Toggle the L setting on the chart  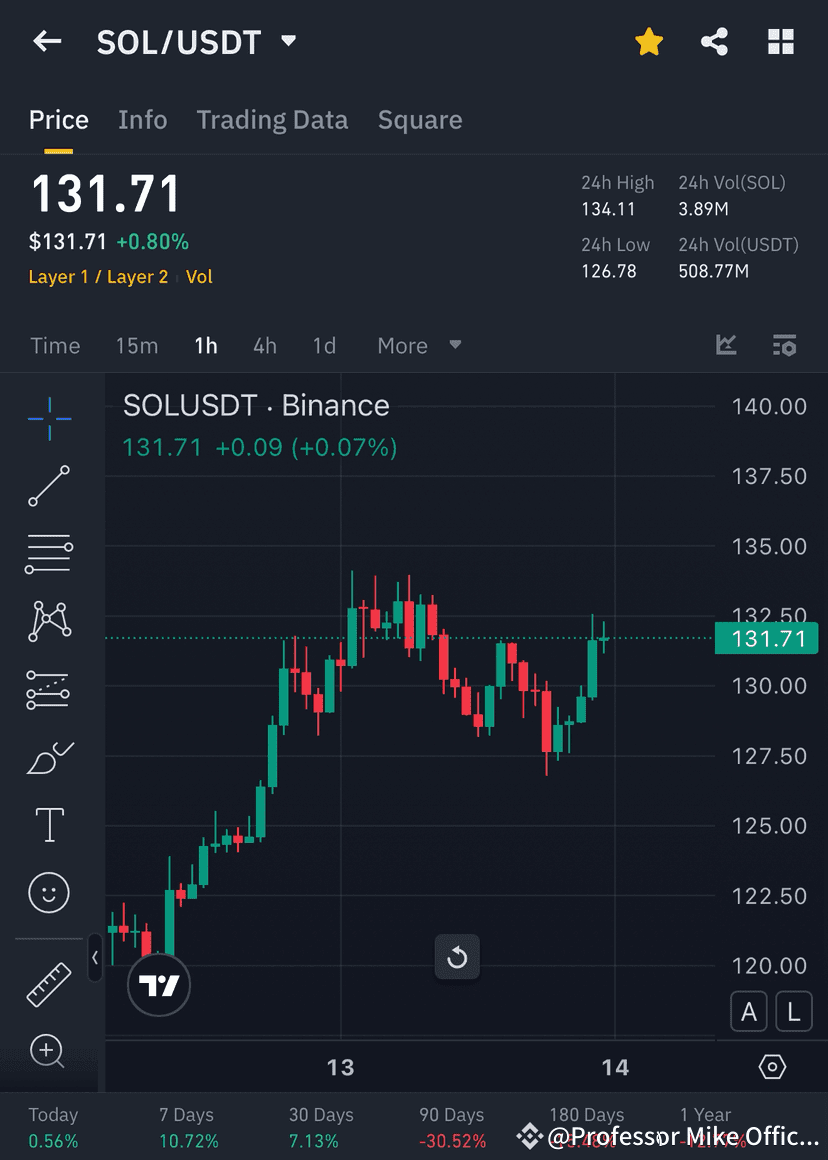pos(794,1011)
